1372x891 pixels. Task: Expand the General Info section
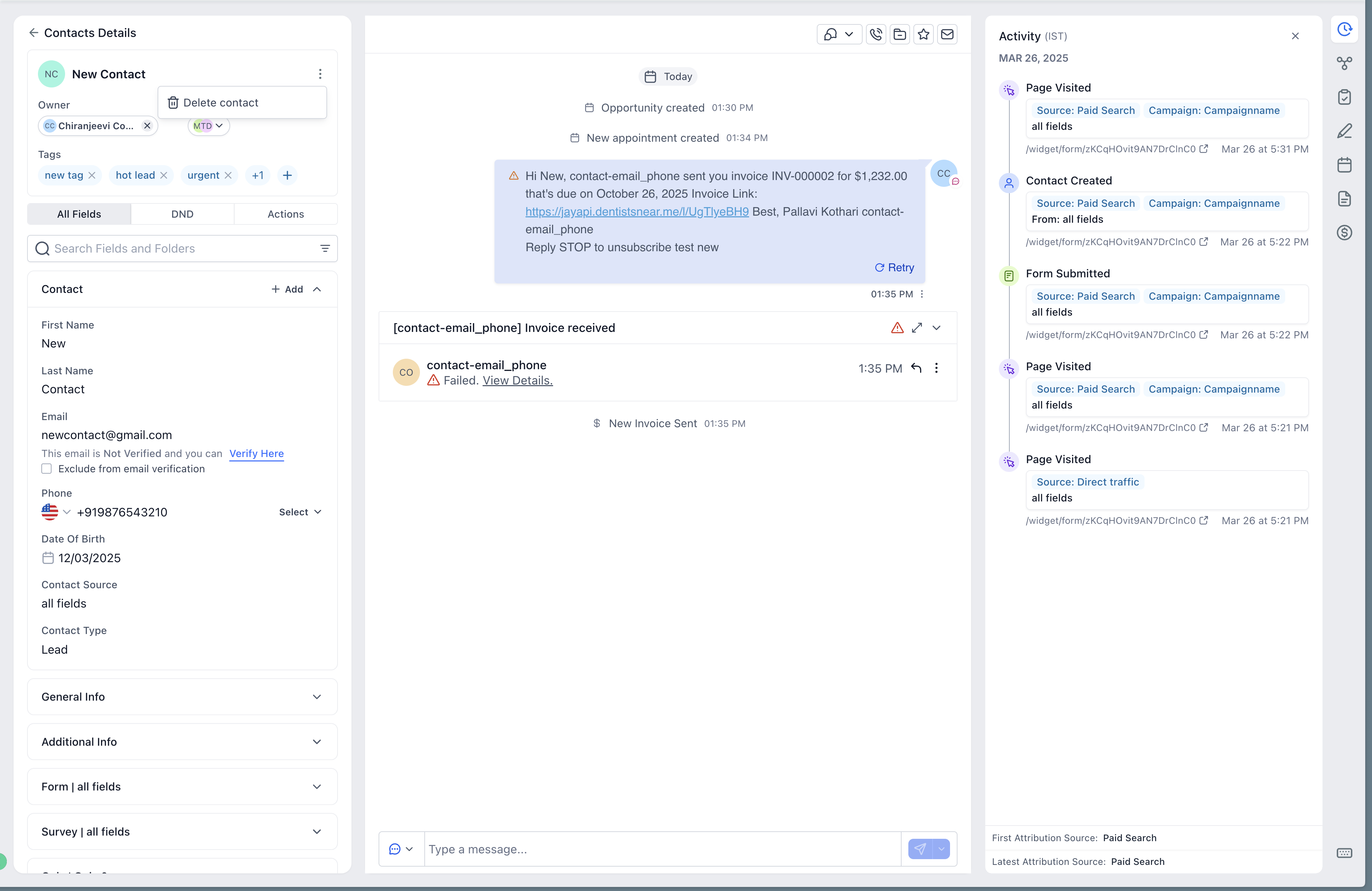click(x=182, y=697)
